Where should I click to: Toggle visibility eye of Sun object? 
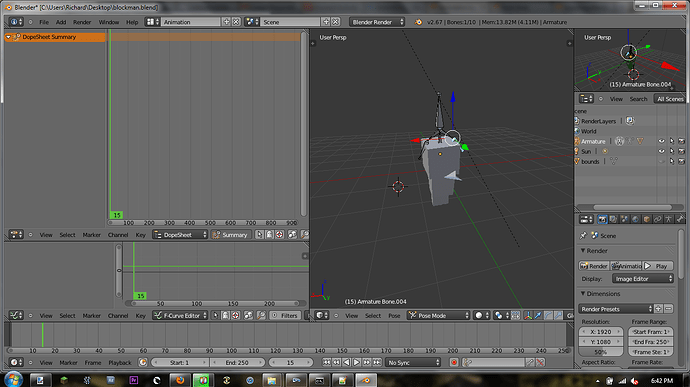[661, 151]
